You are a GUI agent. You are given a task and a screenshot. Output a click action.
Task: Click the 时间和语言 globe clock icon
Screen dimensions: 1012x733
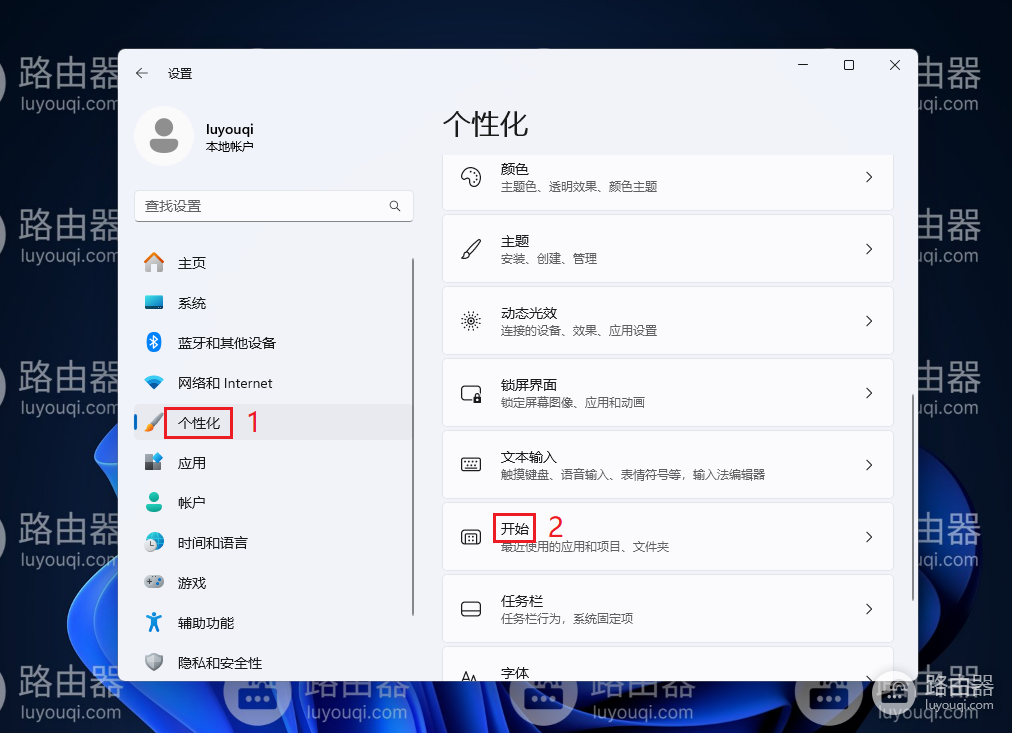[x=154, y=543]
